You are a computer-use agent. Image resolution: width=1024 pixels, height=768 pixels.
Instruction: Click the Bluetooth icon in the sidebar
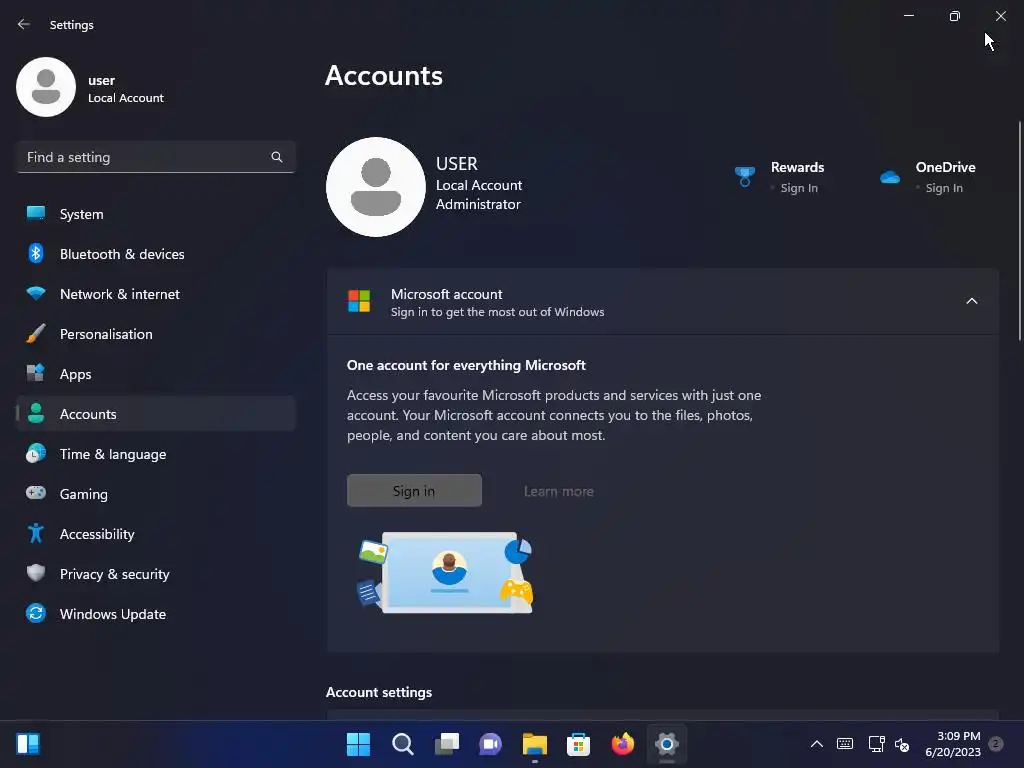tap(35, 253)
